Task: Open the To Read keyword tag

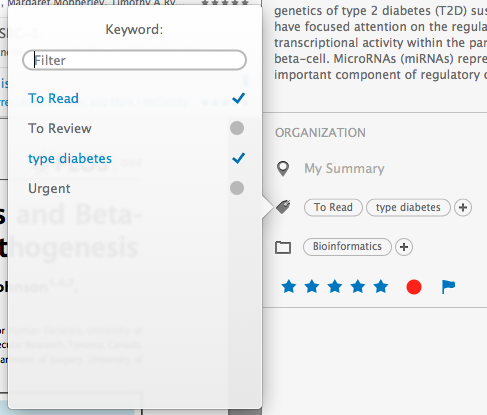Action: click(x=333, y=208)
